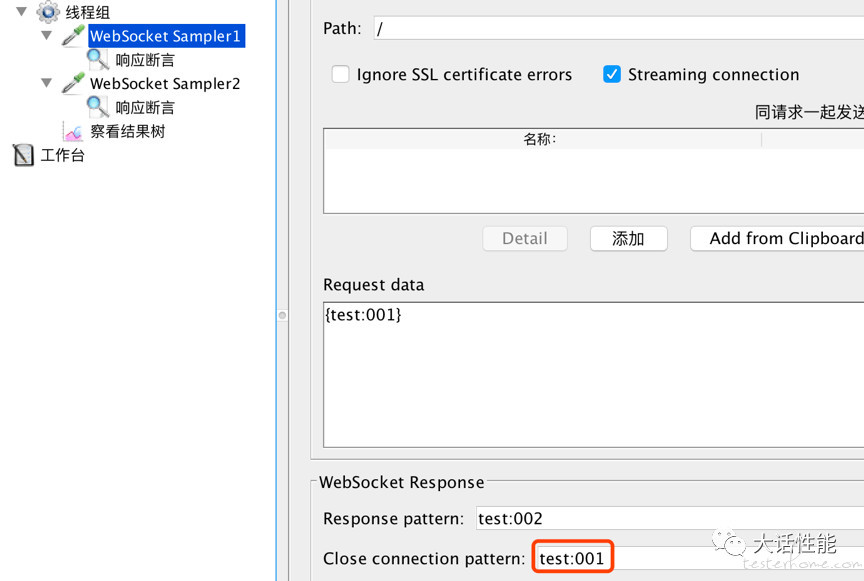The height and width of the screenshot is (581, 864).
Task: Click the WebSocket Sampler1 pipette icon
Action: (x=73, y=35)
